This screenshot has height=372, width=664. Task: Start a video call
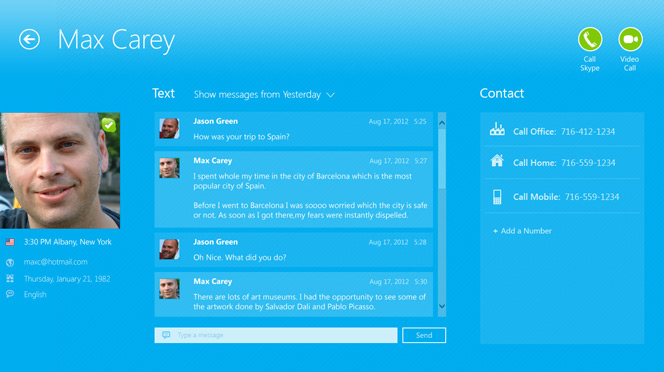(630, 39)
